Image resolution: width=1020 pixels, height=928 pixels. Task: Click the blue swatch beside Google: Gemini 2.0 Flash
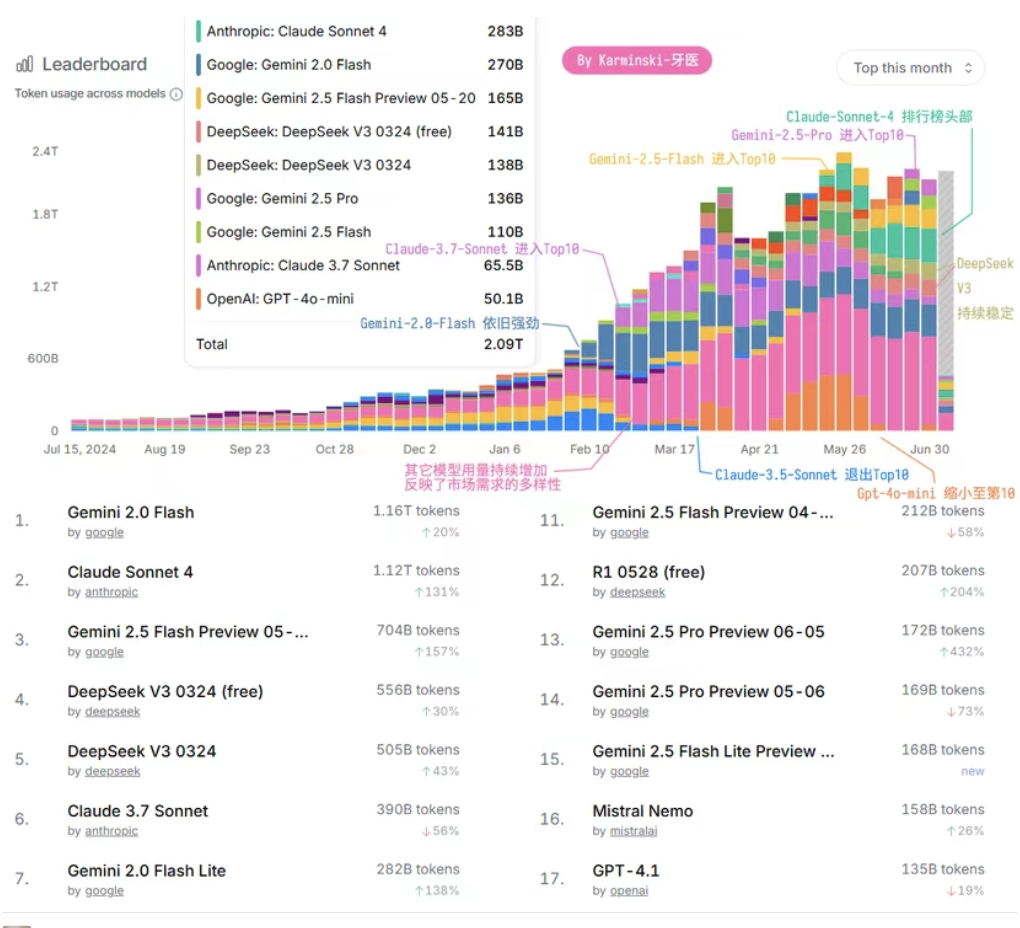pos(198,64)
